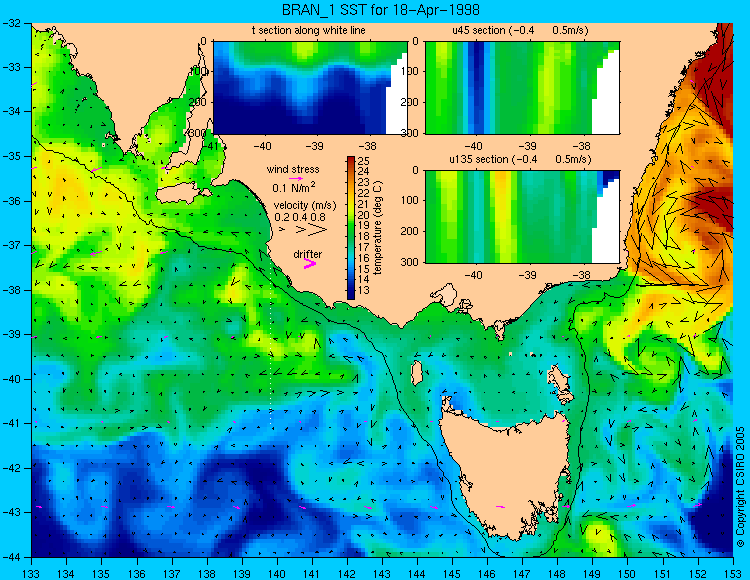Screen dimensions: 750x580
Task: Click Kangaroo Island on the map
Action: click(x=179, y=194)
